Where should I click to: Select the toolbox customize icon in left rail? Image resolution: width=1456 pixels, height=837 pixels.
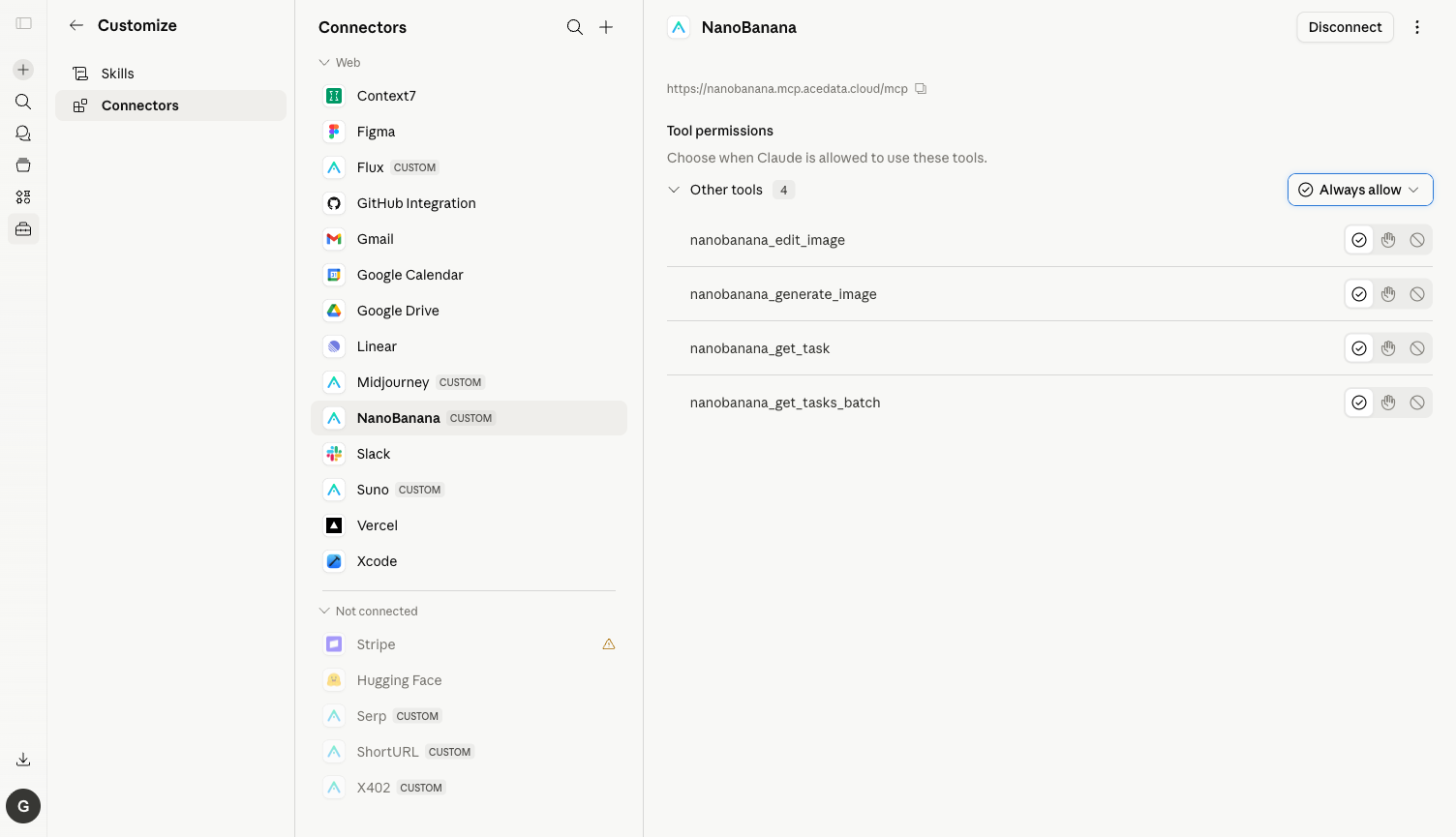pos(23,229)
